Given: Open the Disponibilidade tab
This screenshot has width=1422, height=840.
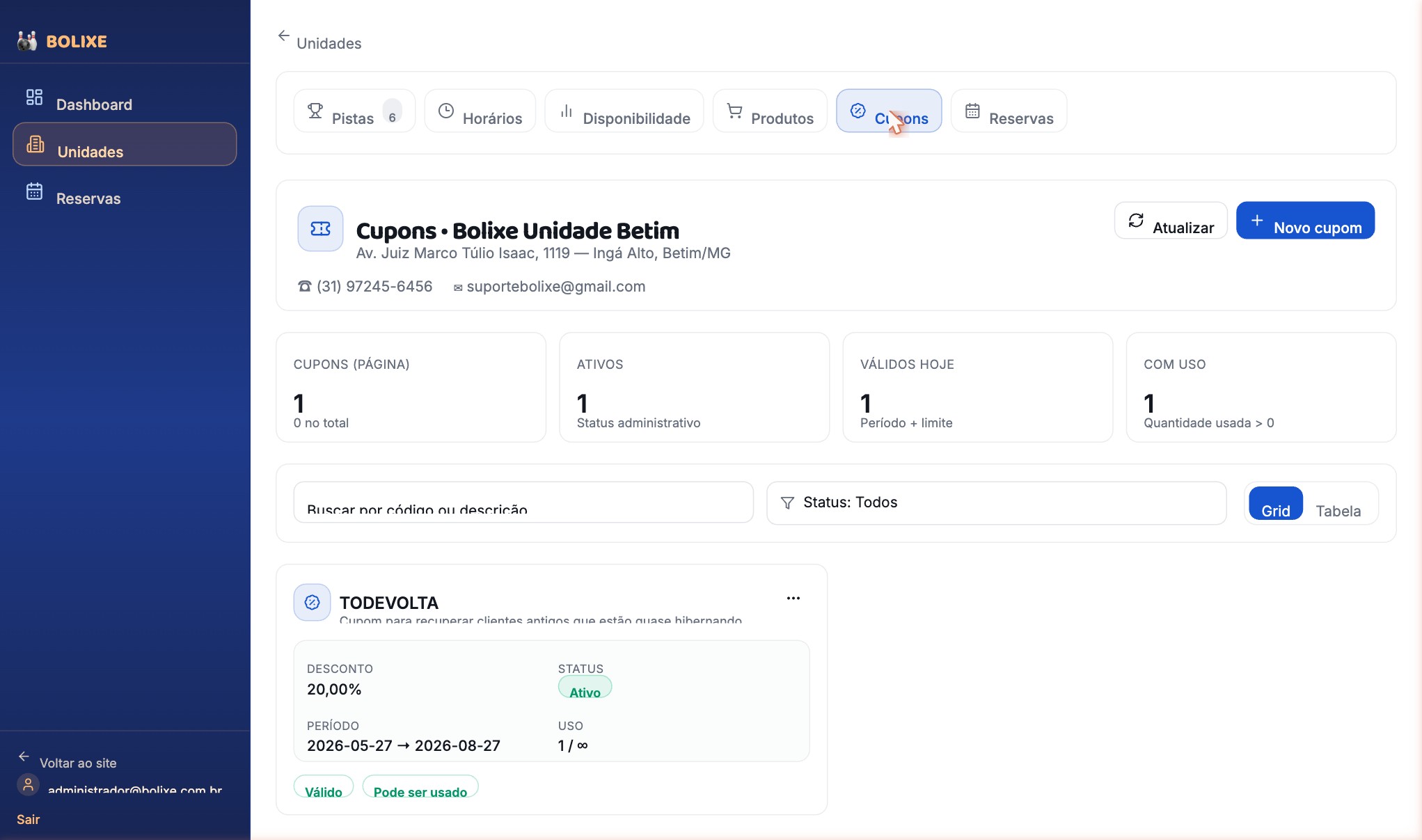Looking at the screenshot, I should (x=624, y=111).
